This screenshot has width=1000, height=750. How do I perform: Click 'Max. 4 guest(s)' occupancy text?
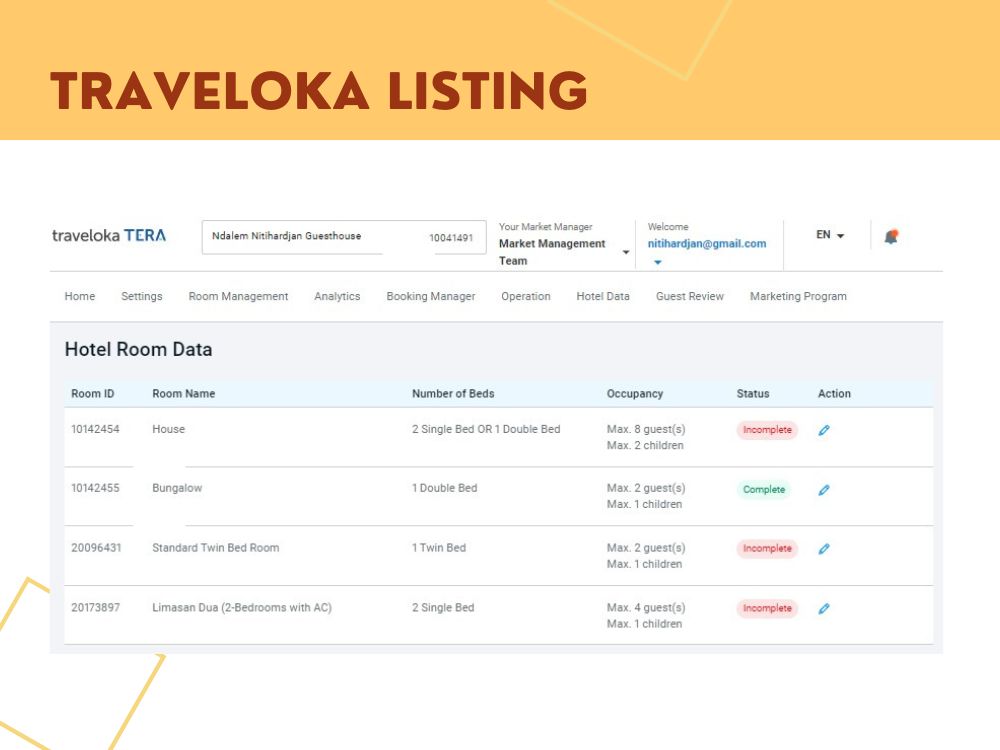[x=646, y=608]
